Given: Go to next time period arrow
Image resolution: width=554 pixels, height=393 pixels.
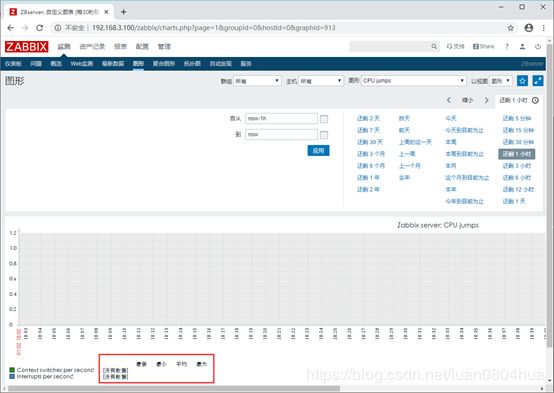Looking at the screenshot, I should 487,100.
